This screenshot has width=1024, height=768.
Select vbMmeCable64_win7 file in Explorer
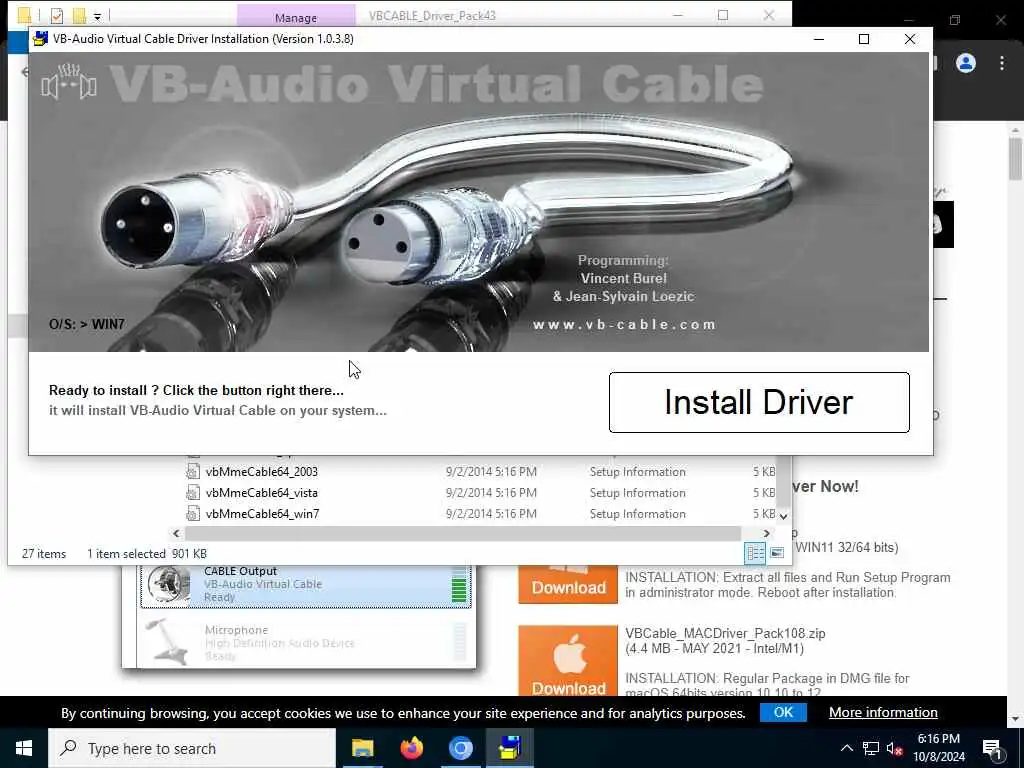262,514
